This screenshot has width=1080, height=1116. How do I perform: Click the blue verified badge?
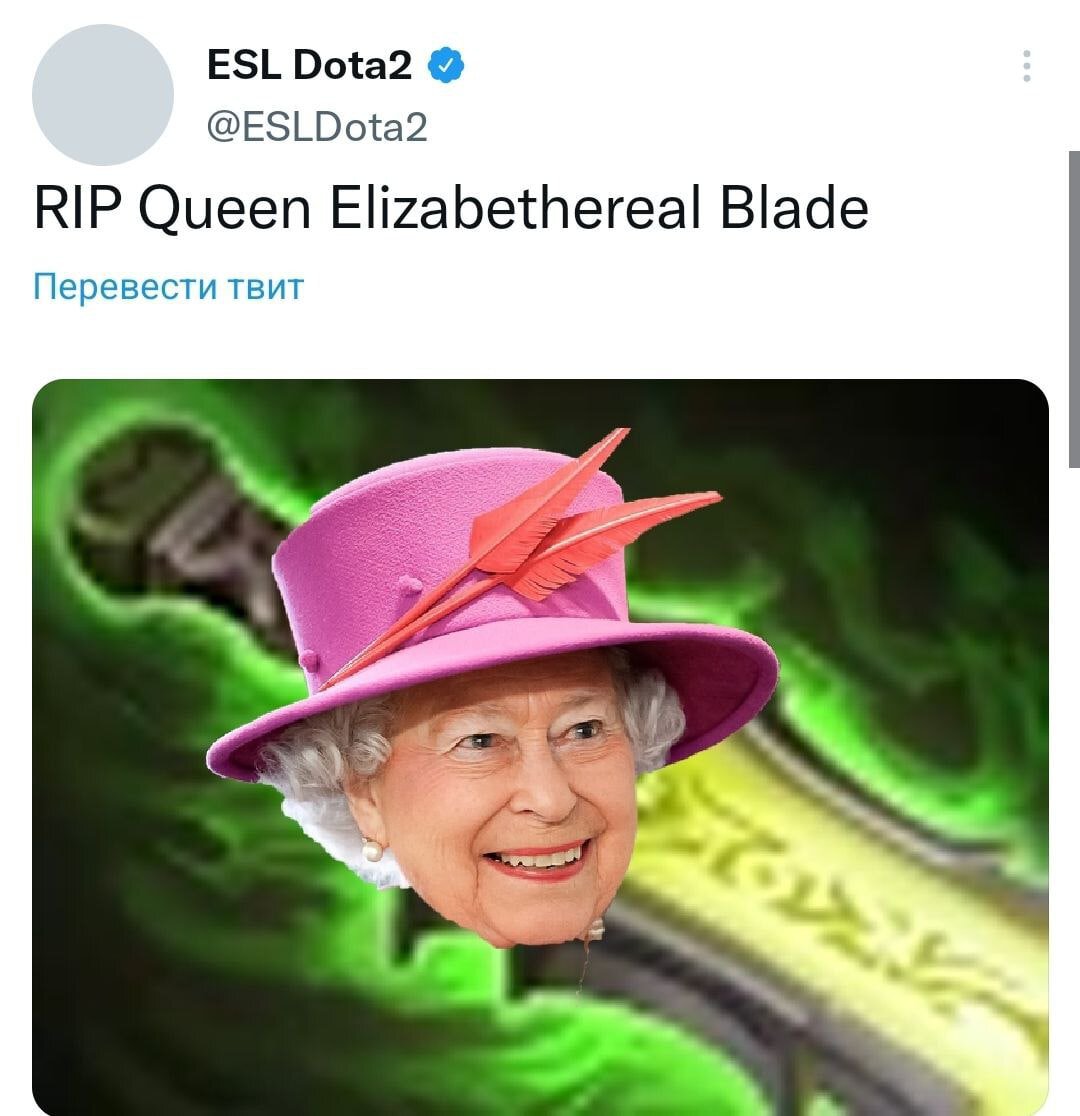(x=446, y=65)
